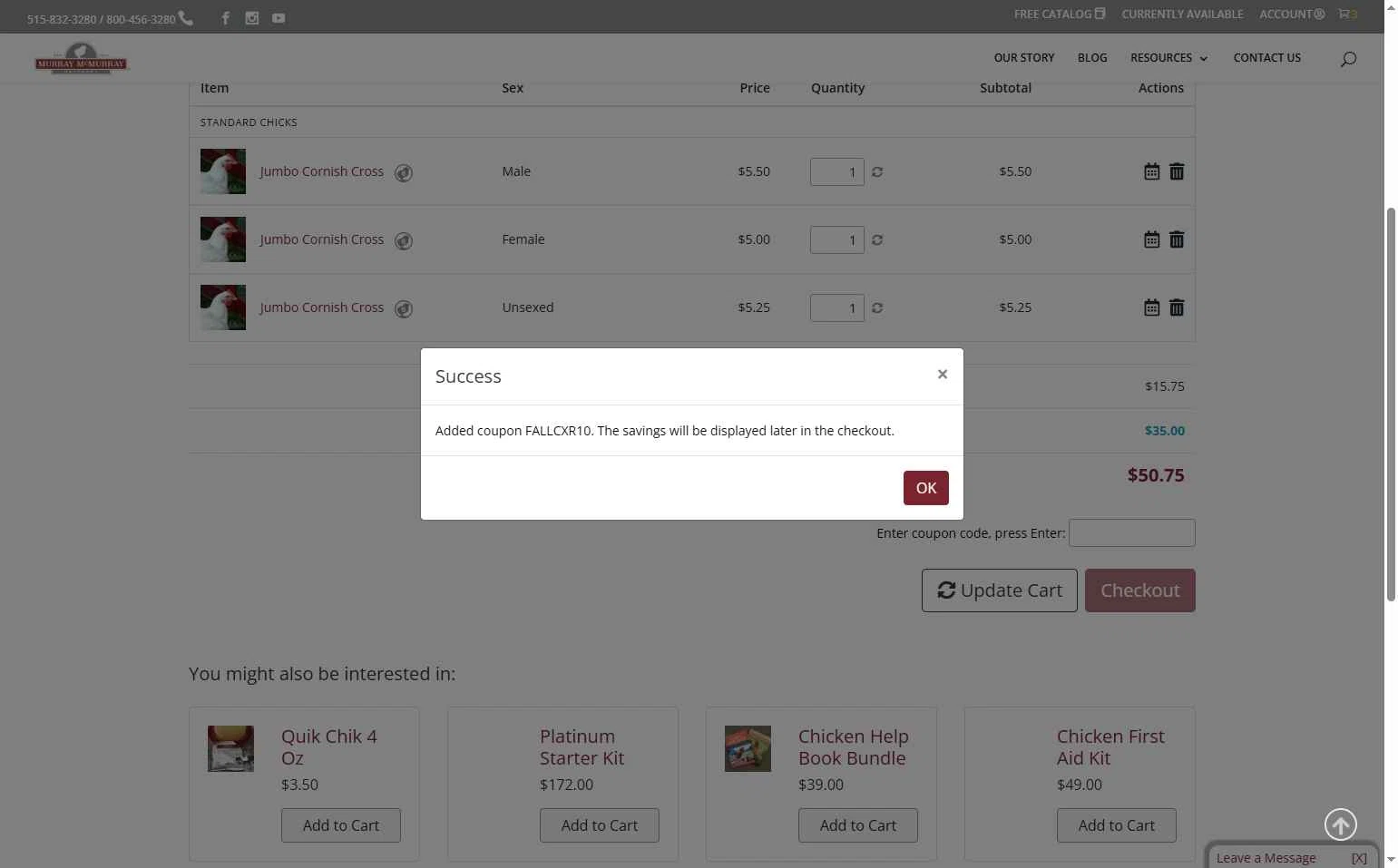Click the Update Cart button
1398x868 pixels.
point(1000,590)
